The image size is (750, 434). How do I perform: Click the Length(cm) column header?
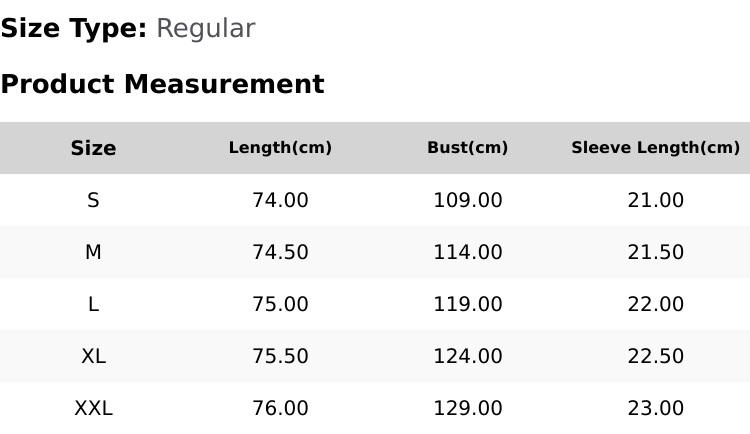(280, 148)
